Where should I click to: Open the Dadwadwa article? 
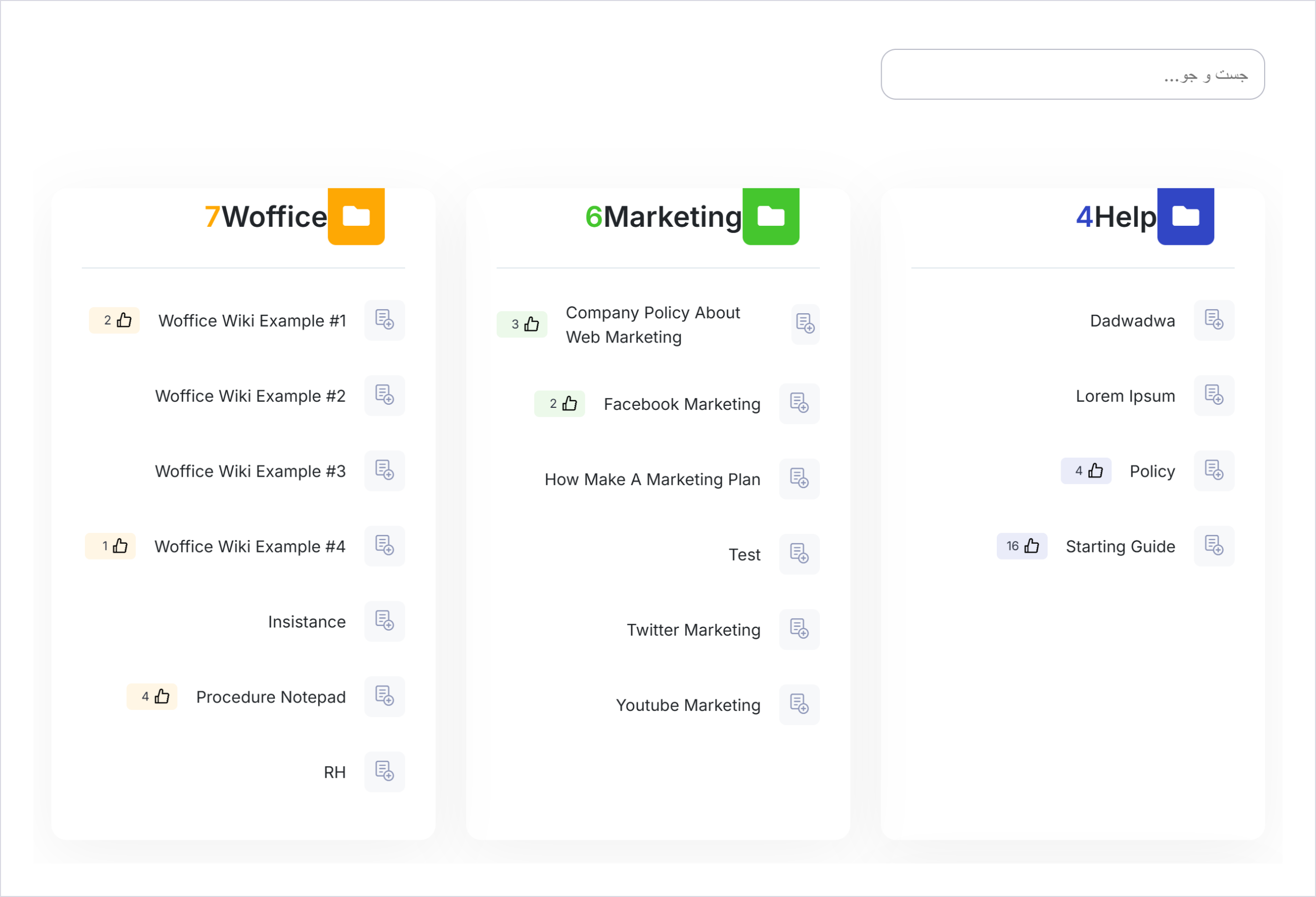coord(1132,321)
